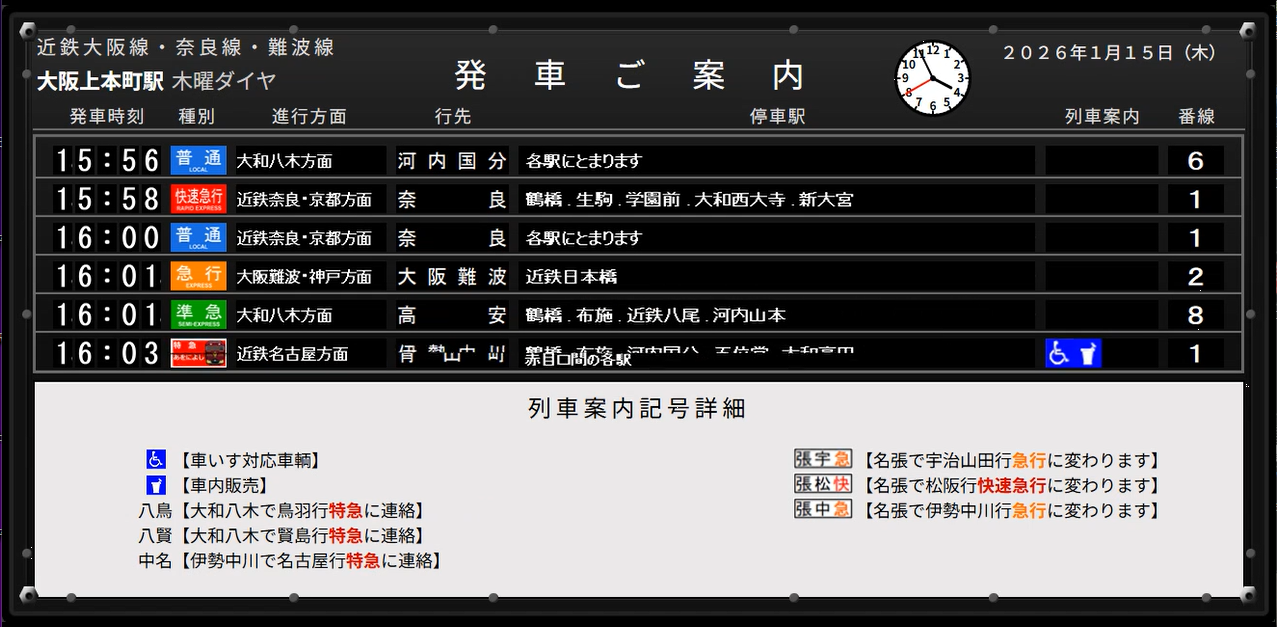Select the 河内国分 destination
Screen dimensions: 1277x627
[451, 161]
